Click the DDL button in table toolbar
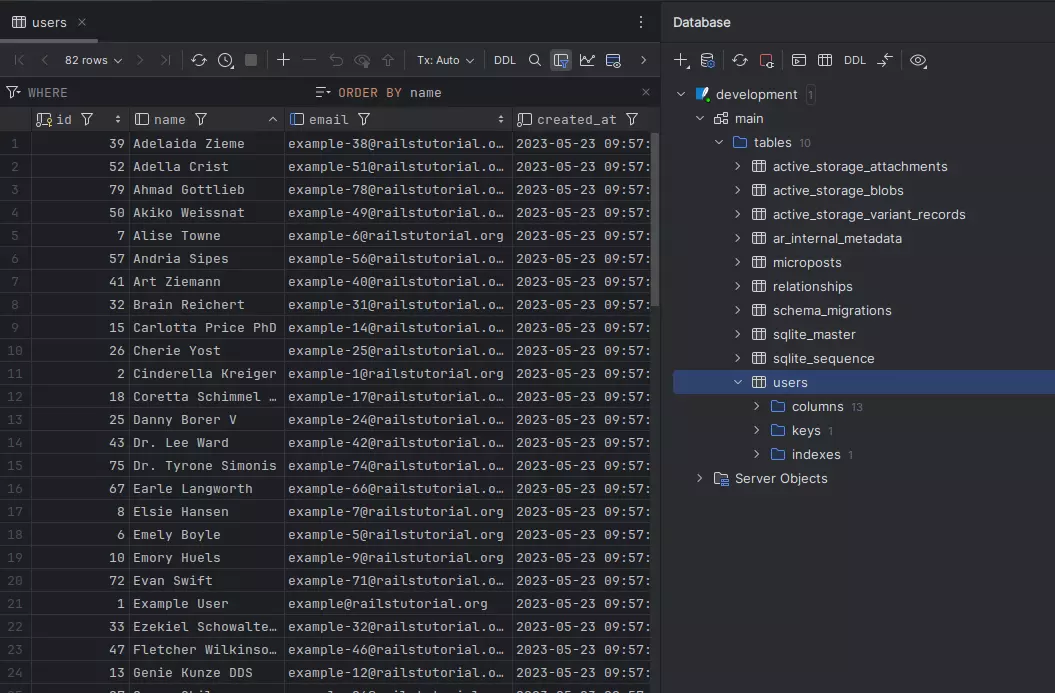 tap(505, 60)
